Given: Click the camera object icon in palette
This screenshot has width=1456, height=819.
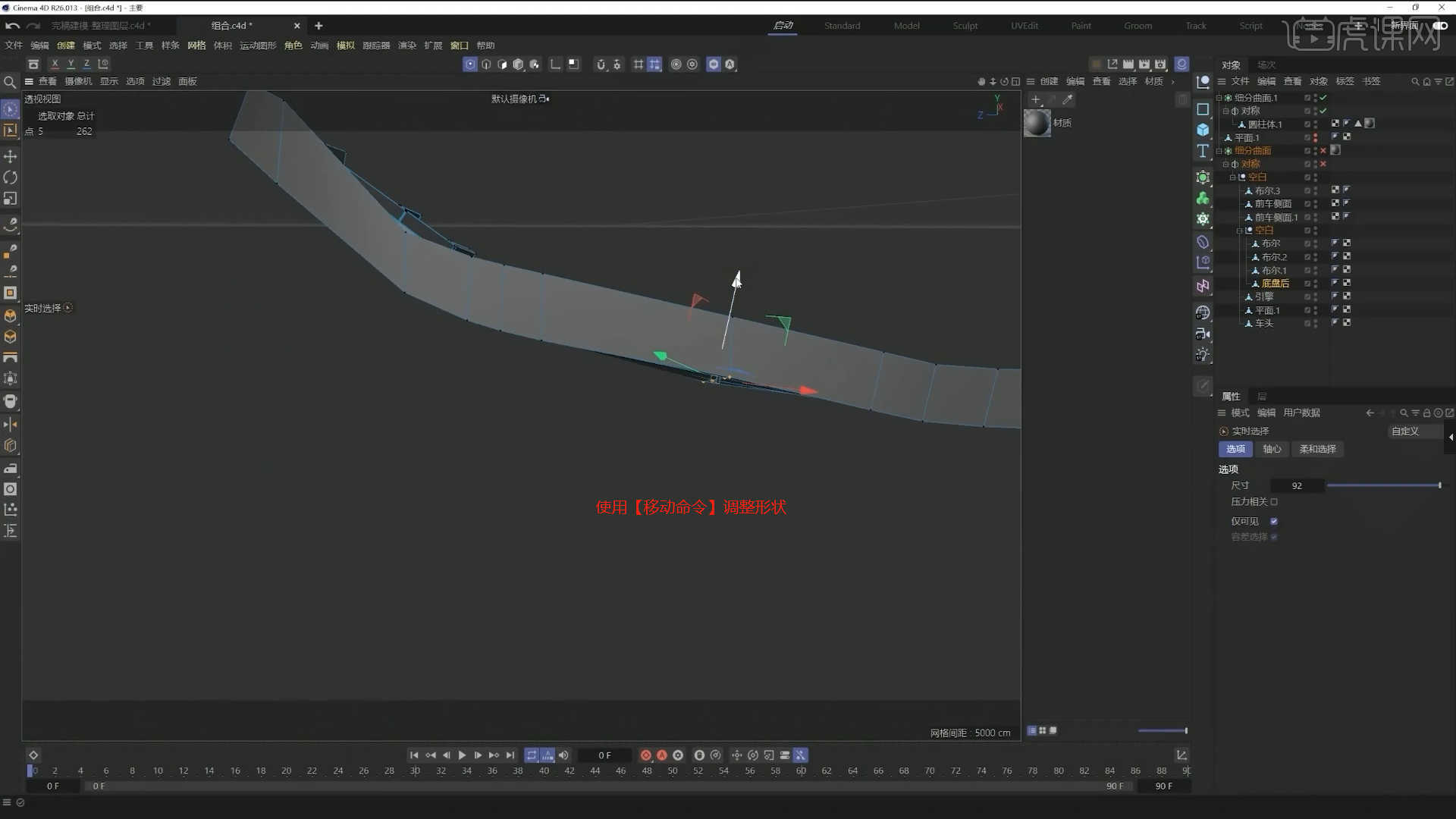Looking at the screenshot, I should 1203,334.
